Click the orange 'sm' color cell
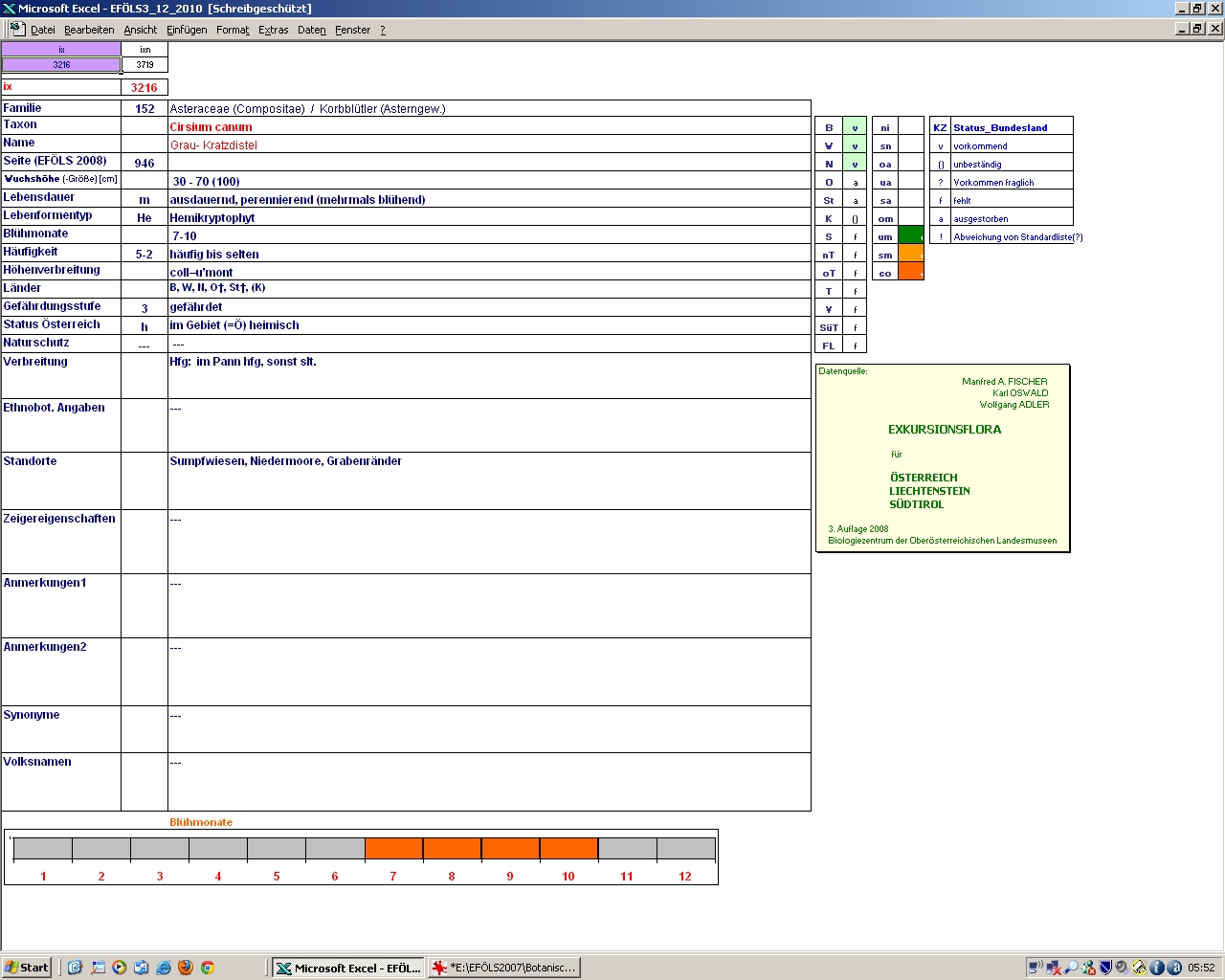The width and height of the screenshot is (1225, 980). click(911, 255)
